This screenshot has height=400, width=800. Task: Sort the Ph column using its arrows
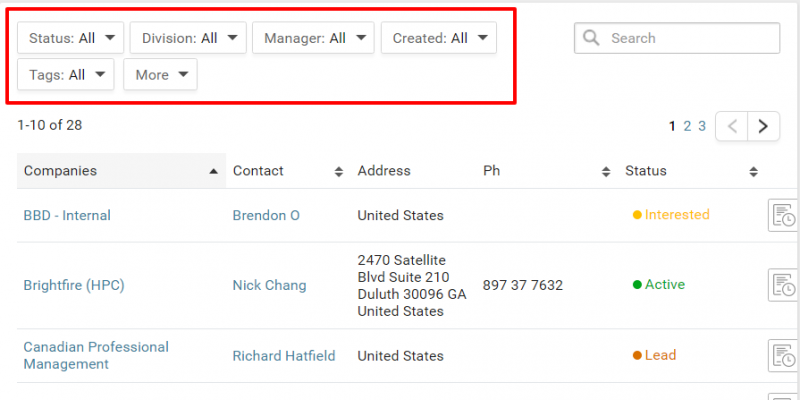[x=605, y=171]
